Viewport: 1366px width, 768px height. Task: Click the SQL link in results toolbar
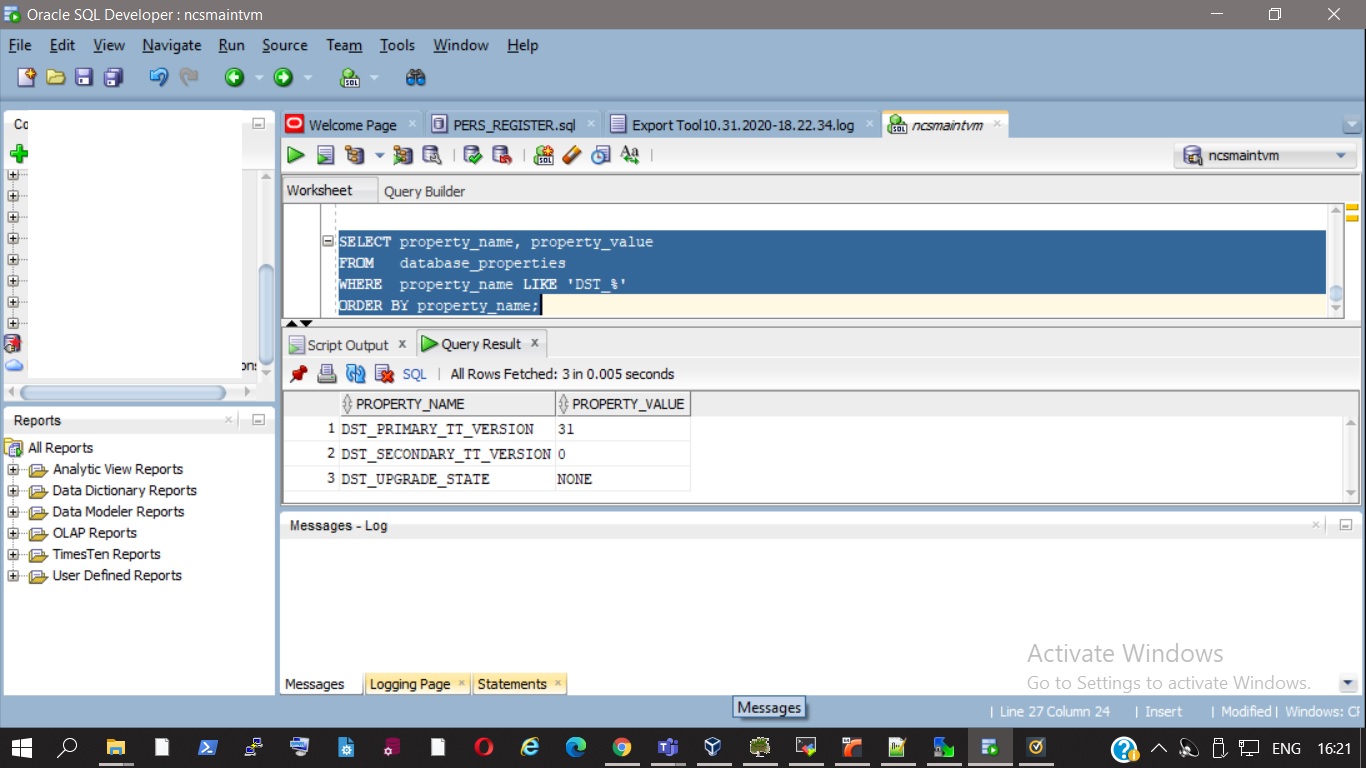point(414,374)
